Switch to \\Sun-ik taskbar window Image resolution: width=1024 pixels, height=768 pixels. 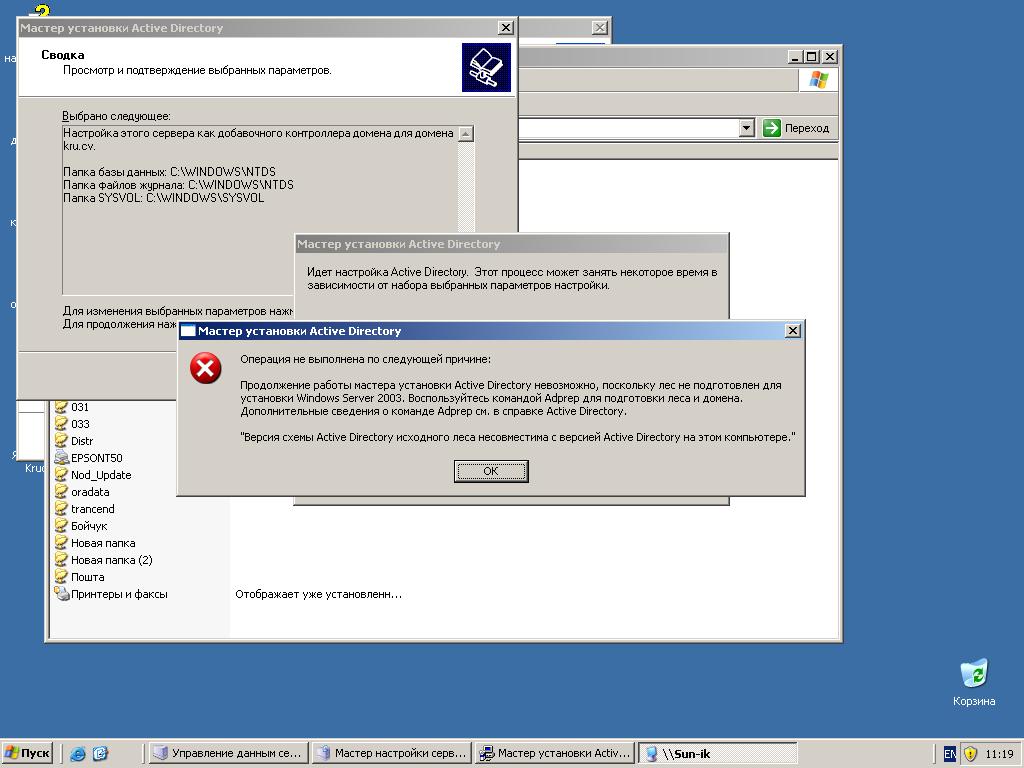(x=718, y=753)
